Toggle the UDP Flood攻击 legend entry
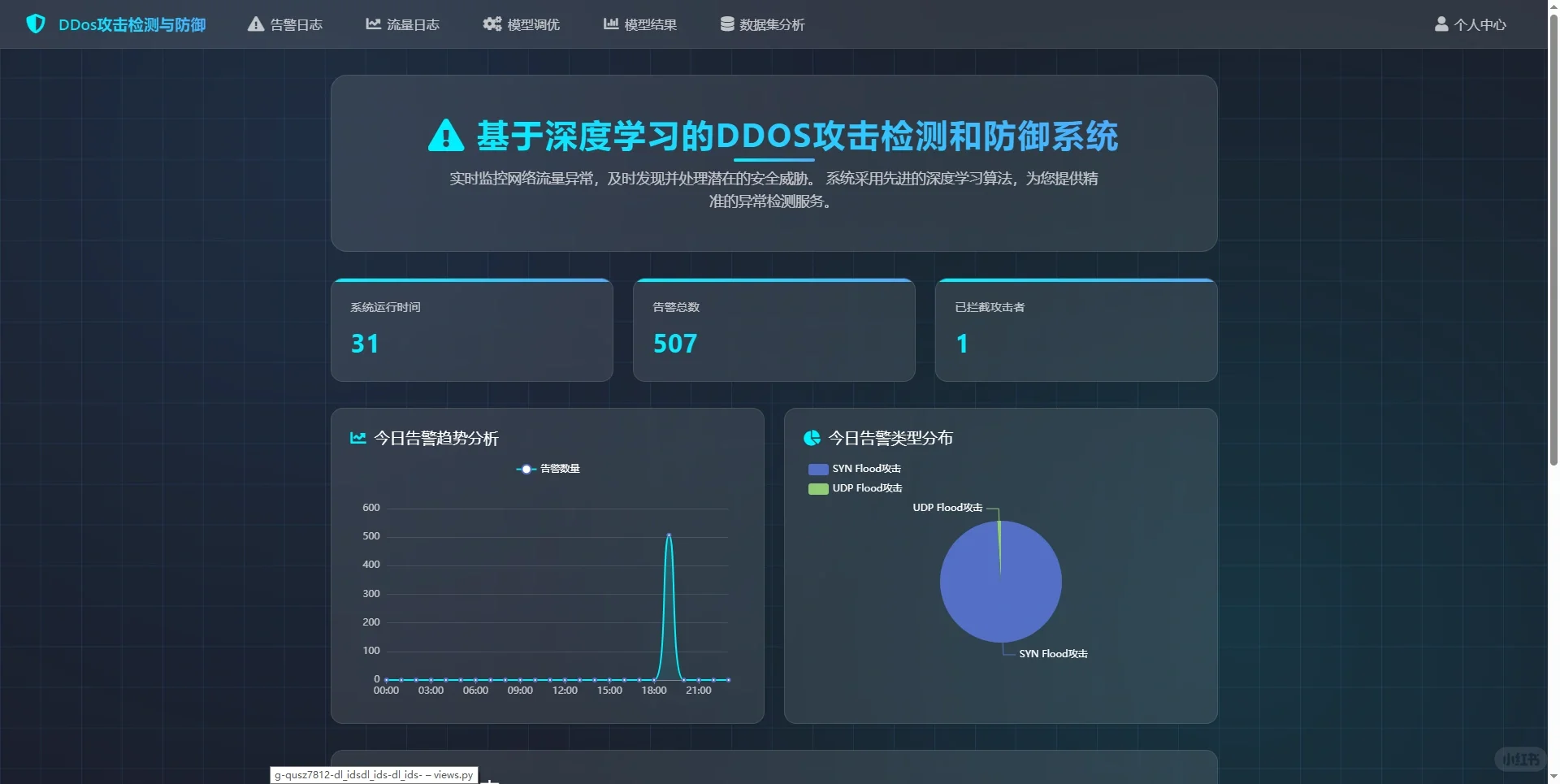 (855, 488)
